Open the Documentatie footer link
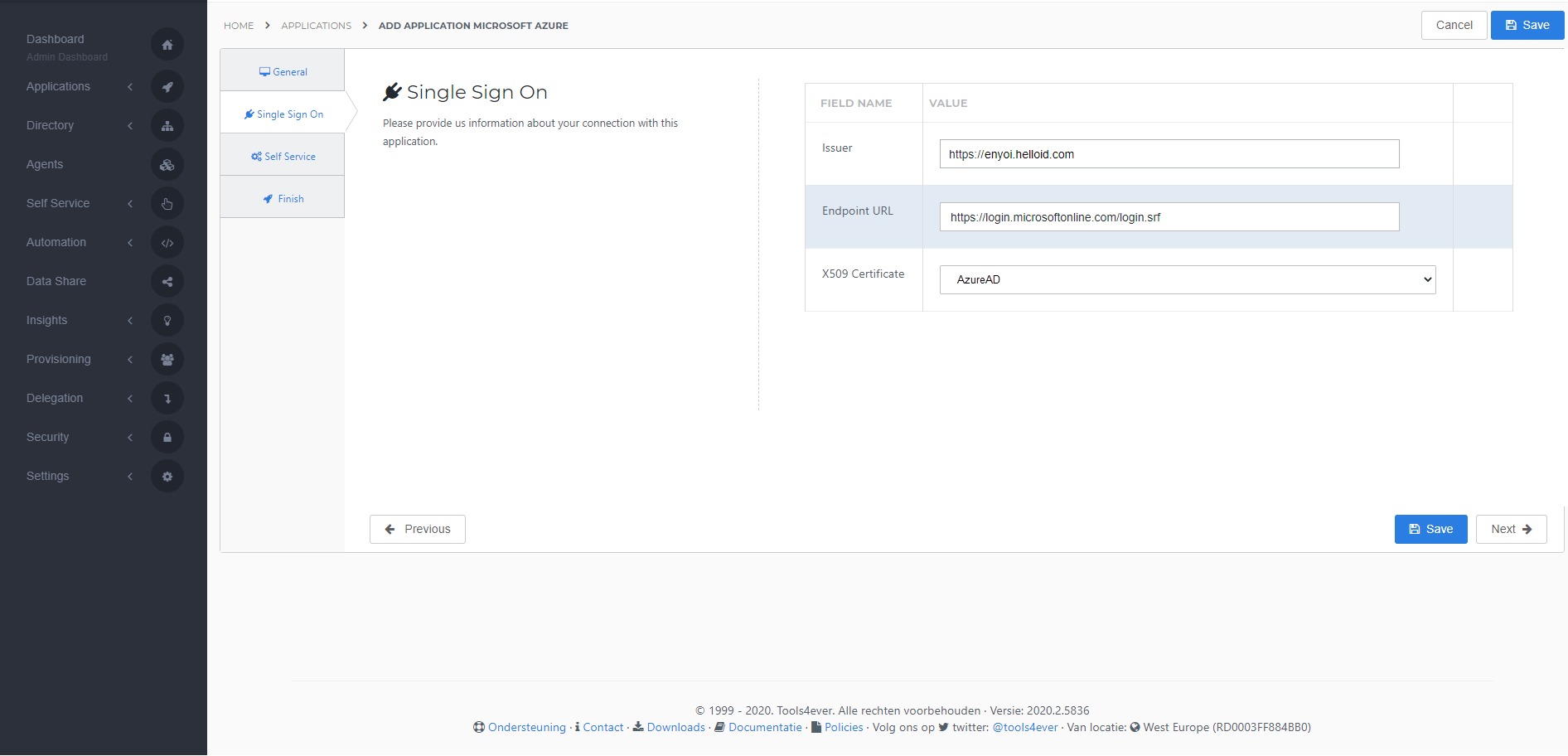 [x=765, y=727]
